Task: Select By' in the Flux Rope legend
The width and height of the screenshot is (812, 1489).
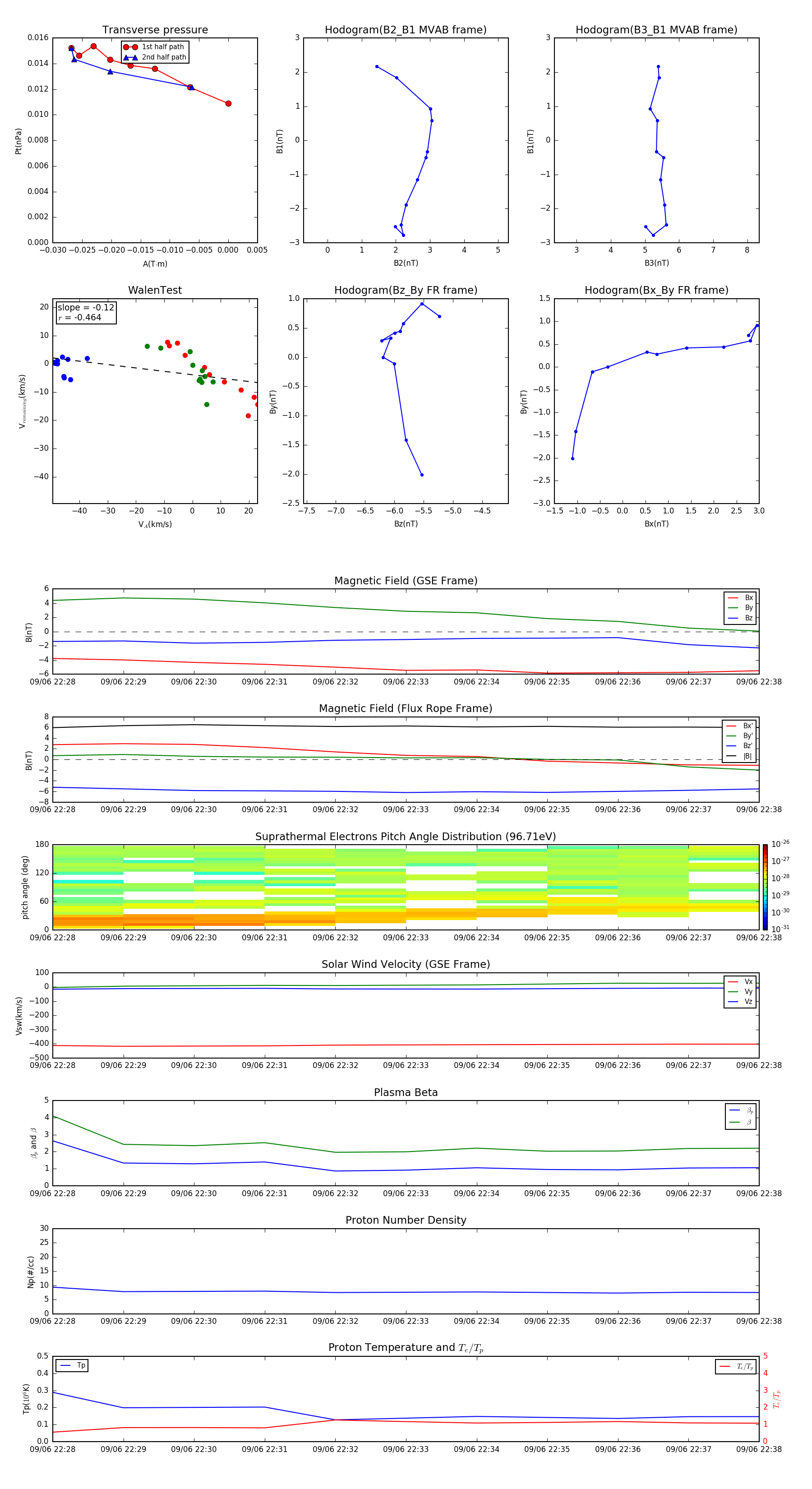Action: click(740, 736)
